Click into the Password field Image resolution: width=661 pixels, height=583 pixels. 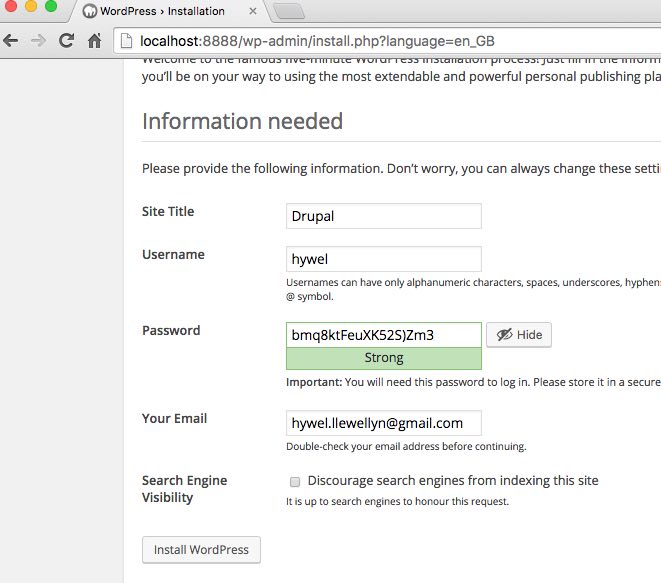point(384,335)
